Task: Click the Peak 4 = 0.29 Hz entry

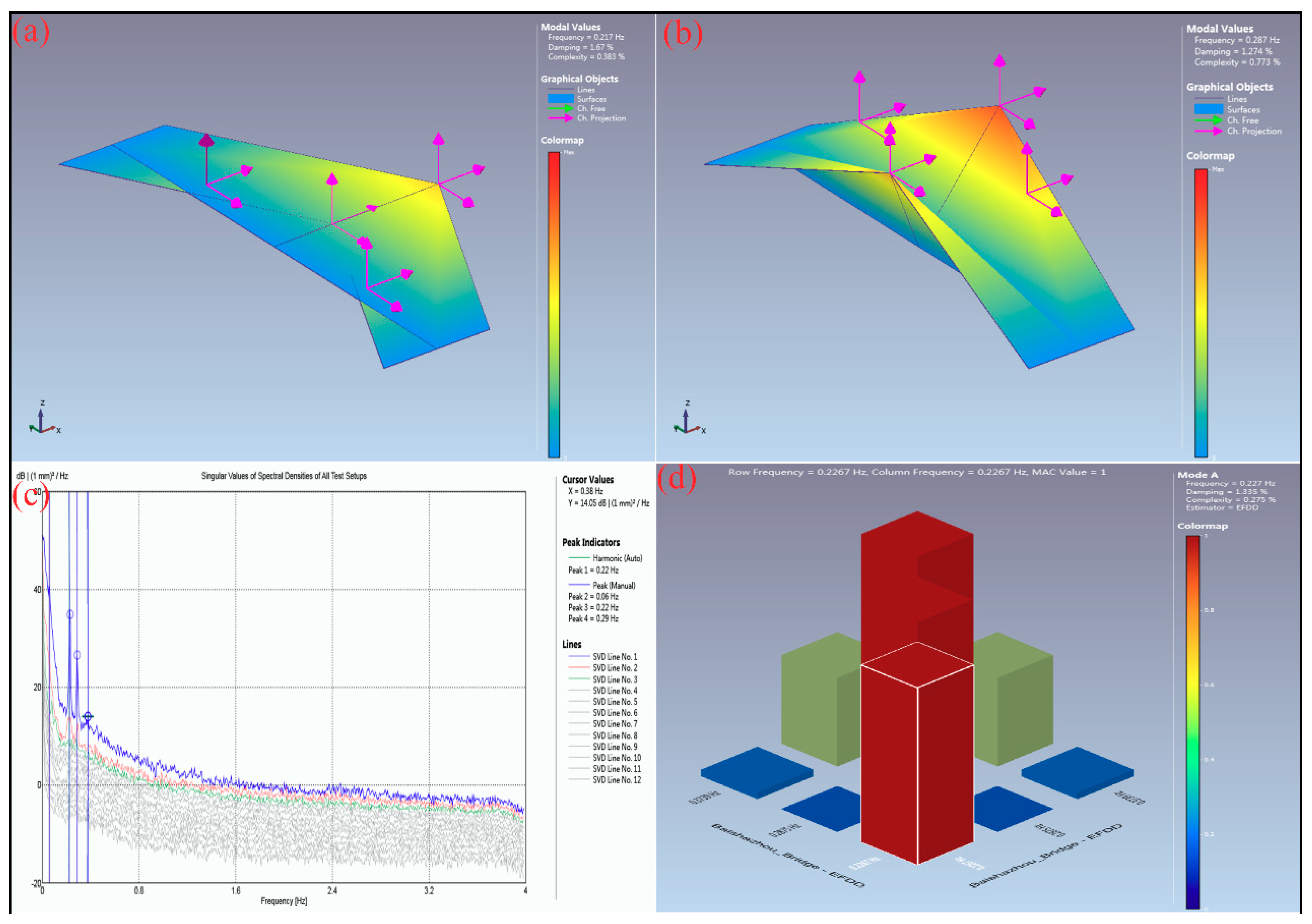Action: [593, 618]
